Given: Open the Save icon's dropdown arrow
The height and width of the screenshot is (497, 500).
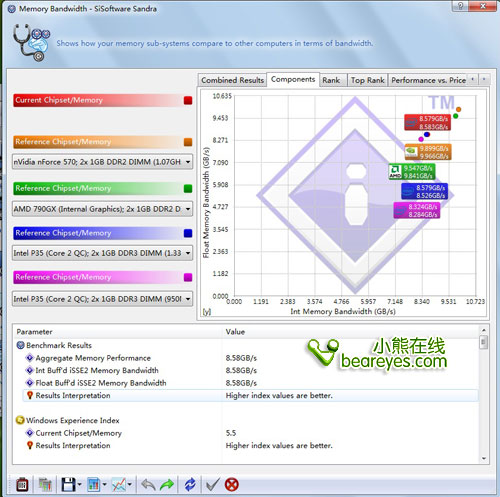Looking at the screenshot, I should [79, 484].
